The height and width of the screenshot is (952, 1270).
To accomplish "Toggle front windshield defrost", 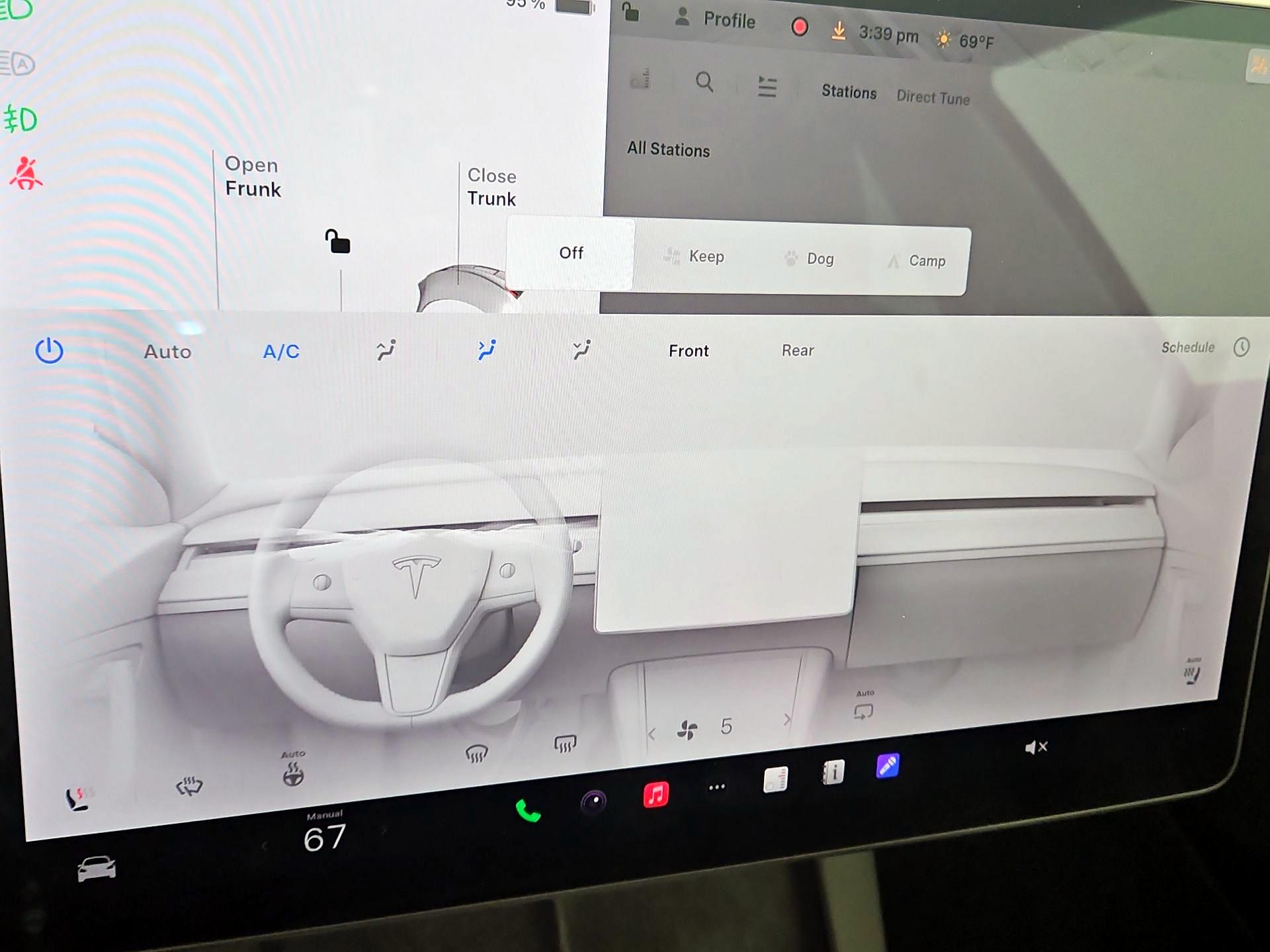I will 476,753.
